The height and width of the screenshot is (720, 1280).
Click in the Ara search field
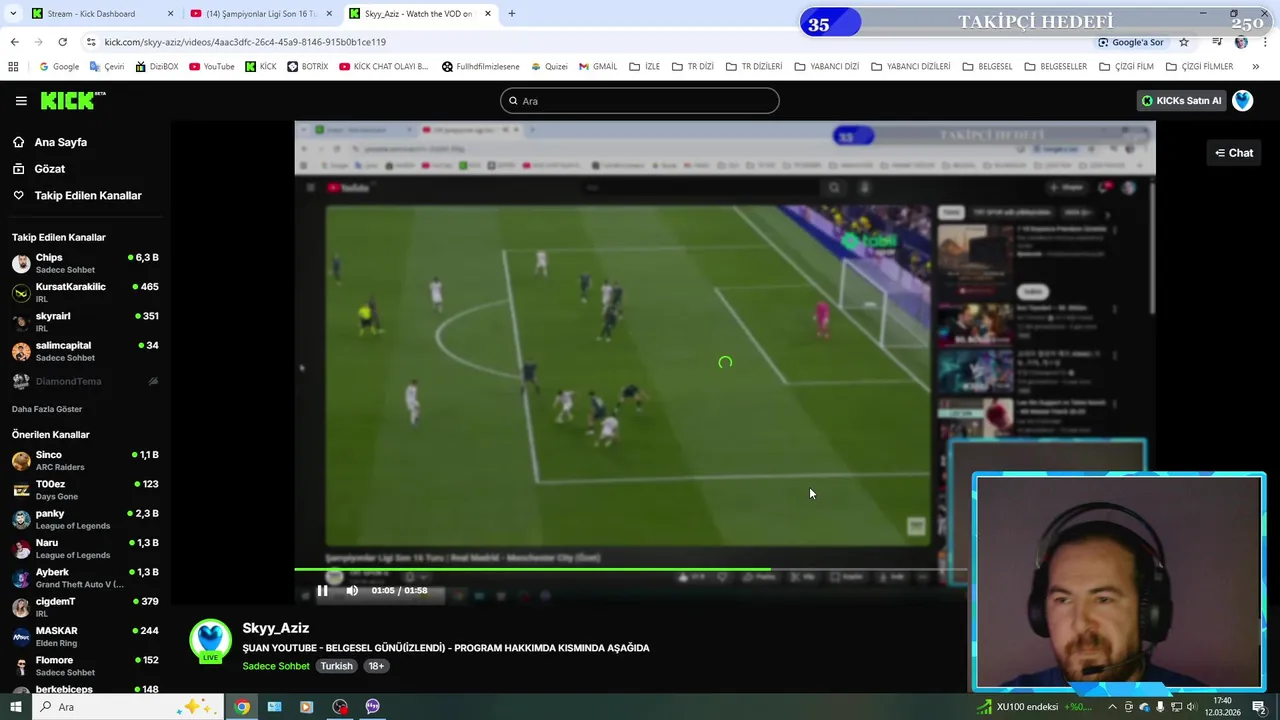(640, 101)
